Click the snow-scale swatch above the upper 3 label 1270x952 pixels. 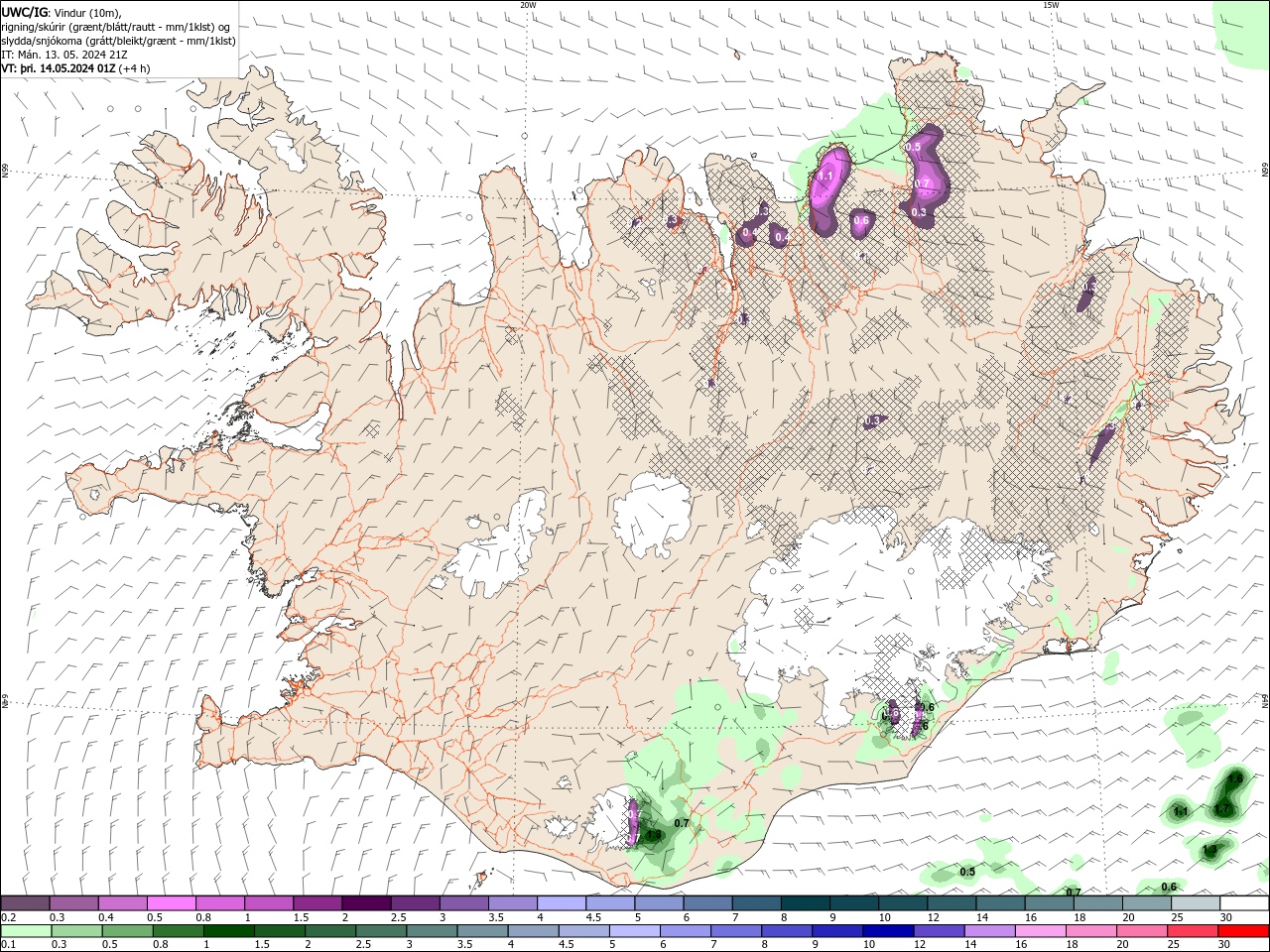(464, 902)
